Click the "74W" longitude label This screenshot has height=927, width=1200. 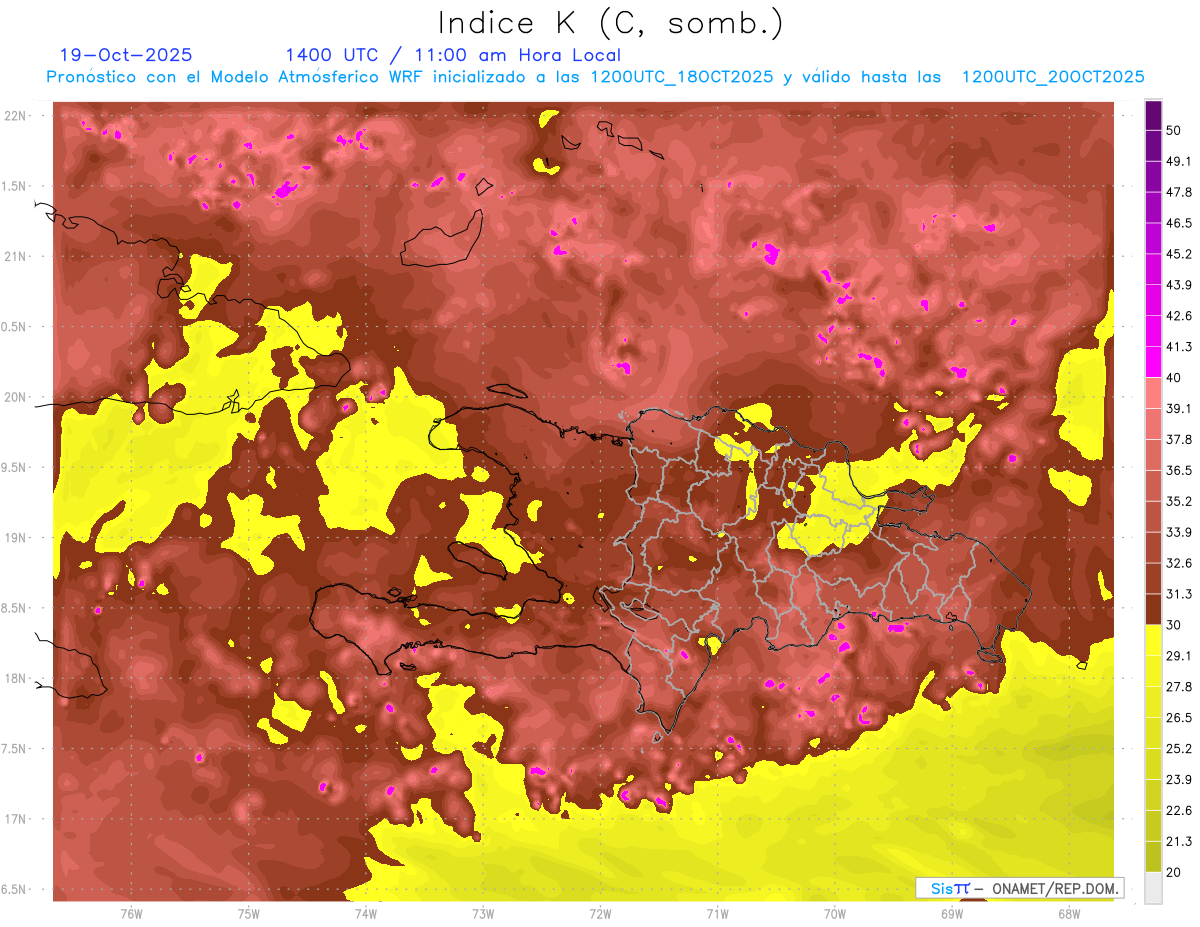coord(366,913)
